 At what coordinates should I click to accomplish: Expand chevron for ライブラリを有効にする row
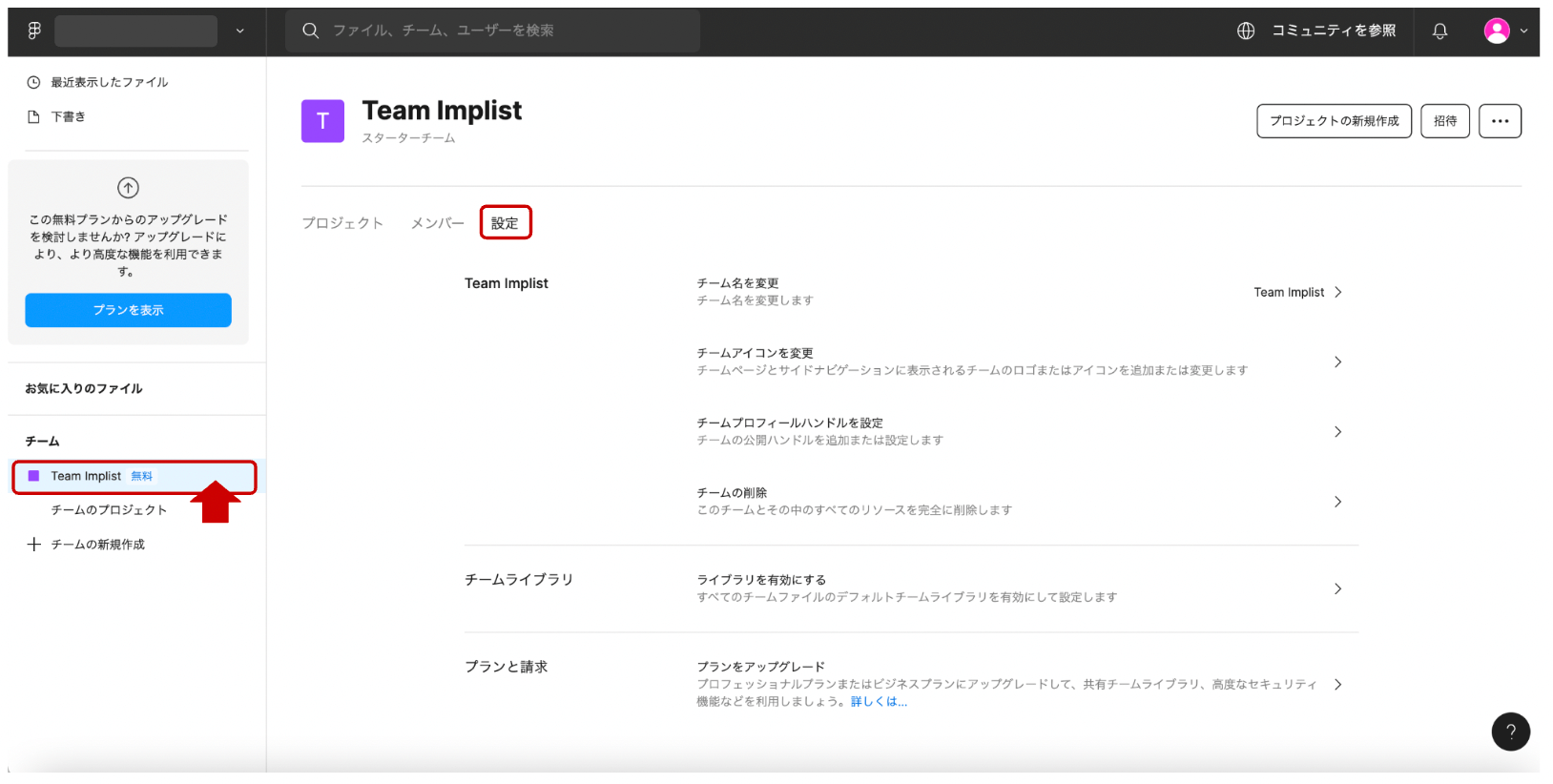(1338, 588)
